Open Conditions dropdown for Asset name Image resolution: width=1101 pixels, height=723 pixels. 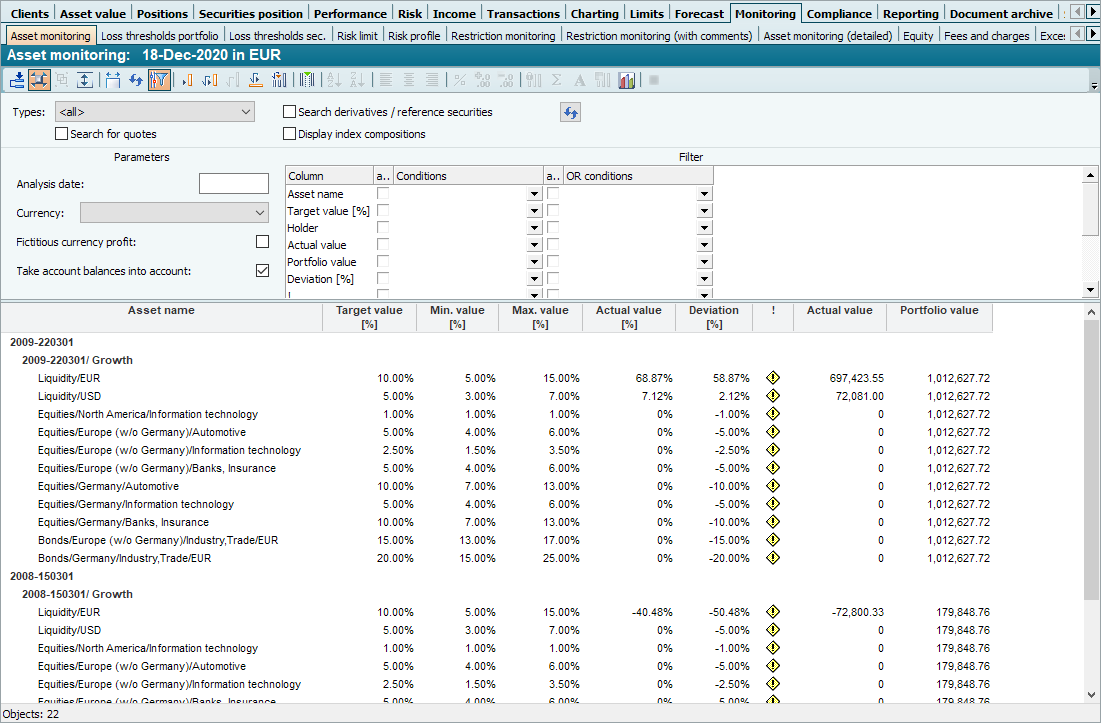[534, 194]
